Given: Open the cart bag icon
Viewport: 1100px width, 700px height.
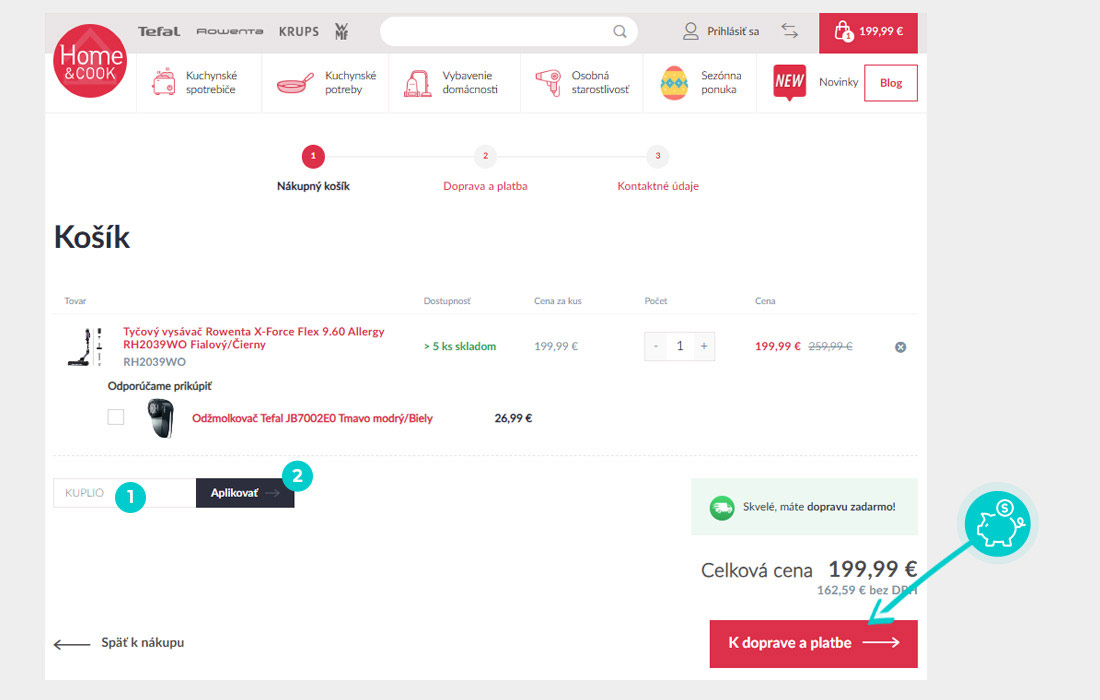Looking at the screenshot, I should pyautogui.click(x=843, y=32).
